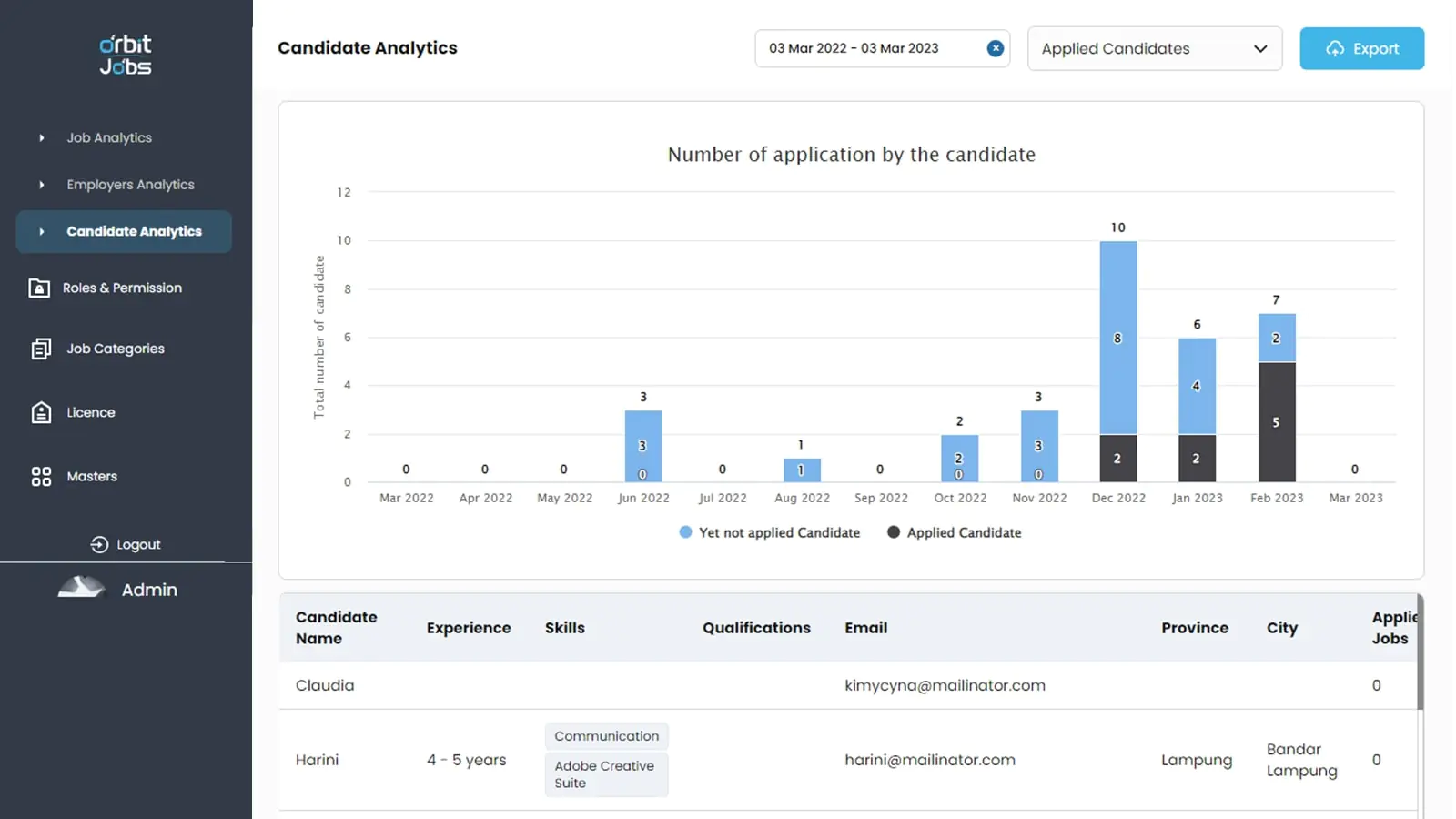
Task: Open Job Analytics menu item
Action: click(109, 138)
